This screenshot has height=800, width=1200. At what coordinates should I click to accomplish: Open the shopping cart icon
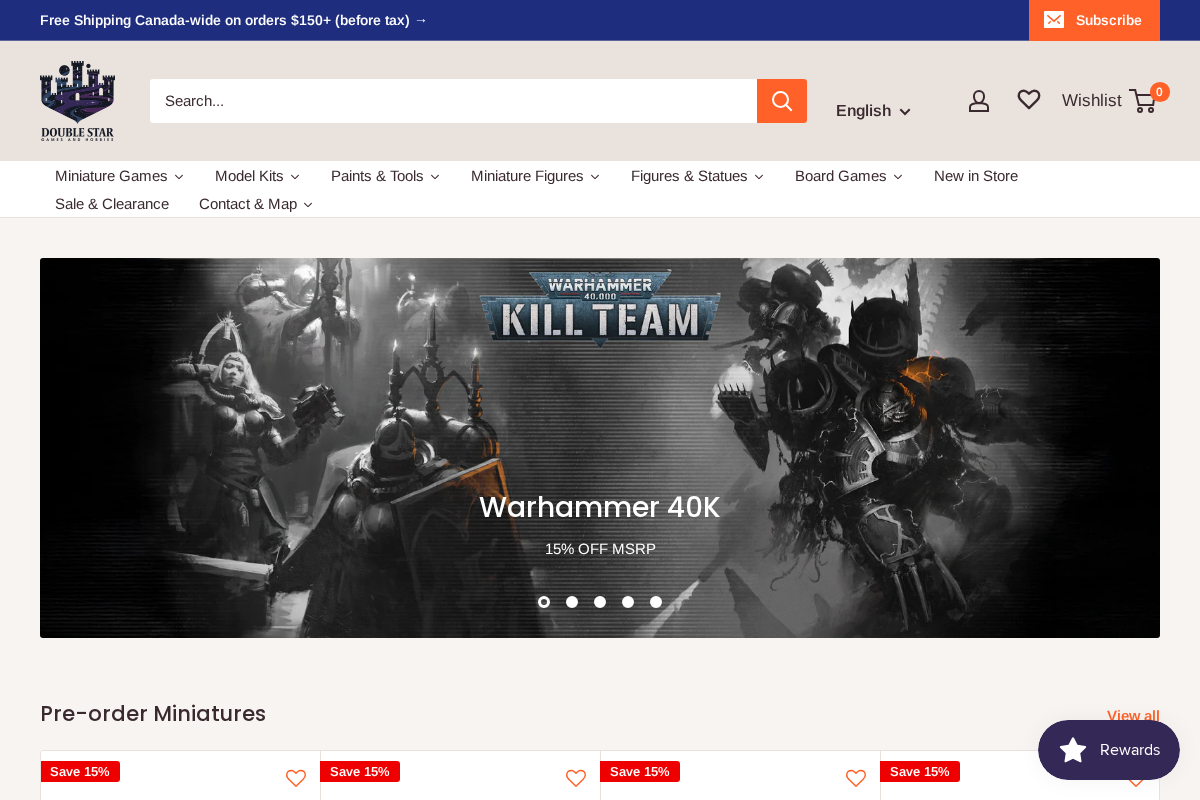pos(1143,101)
